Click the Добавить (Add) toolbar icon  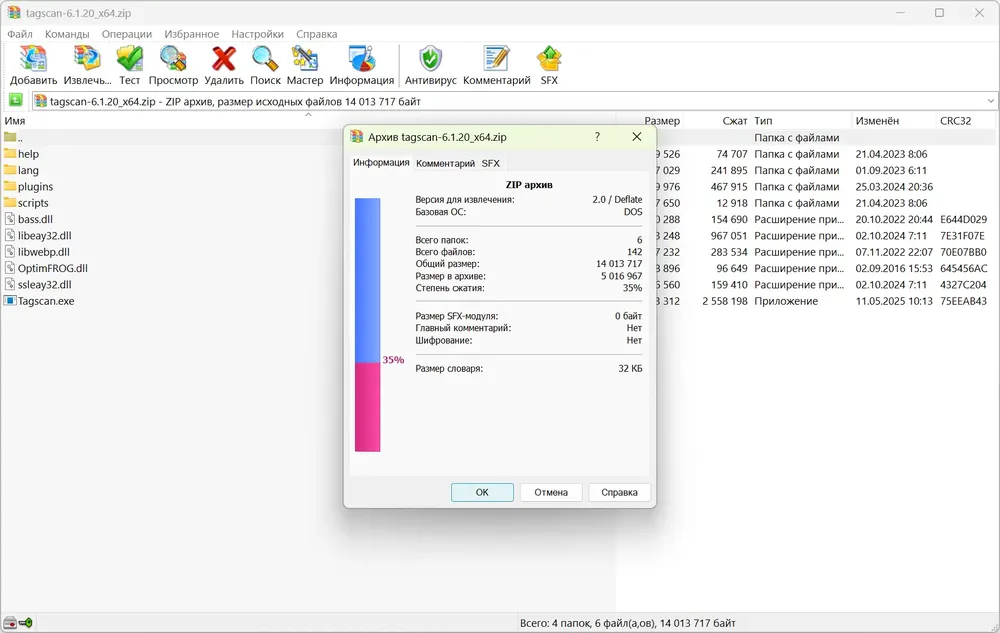(x=33, y=59)
